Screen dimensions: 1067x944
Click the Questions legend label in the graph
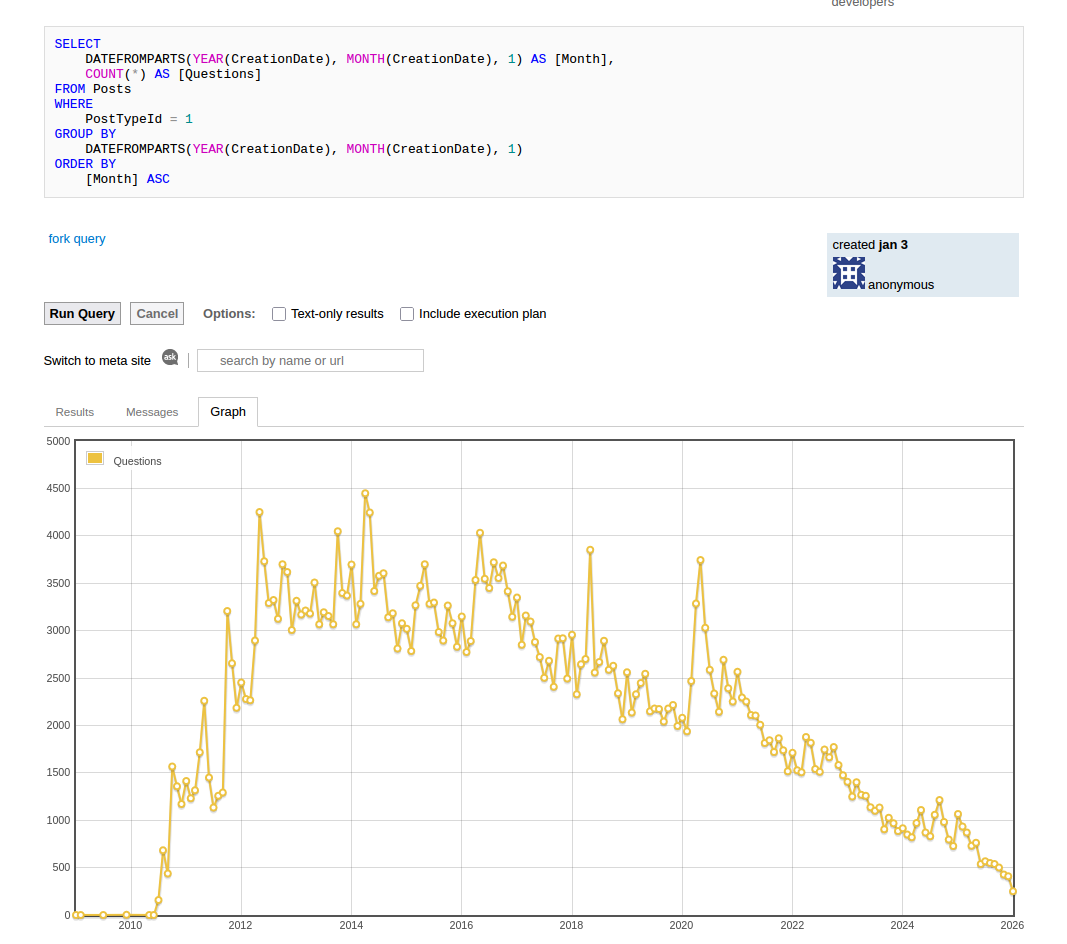137,461
